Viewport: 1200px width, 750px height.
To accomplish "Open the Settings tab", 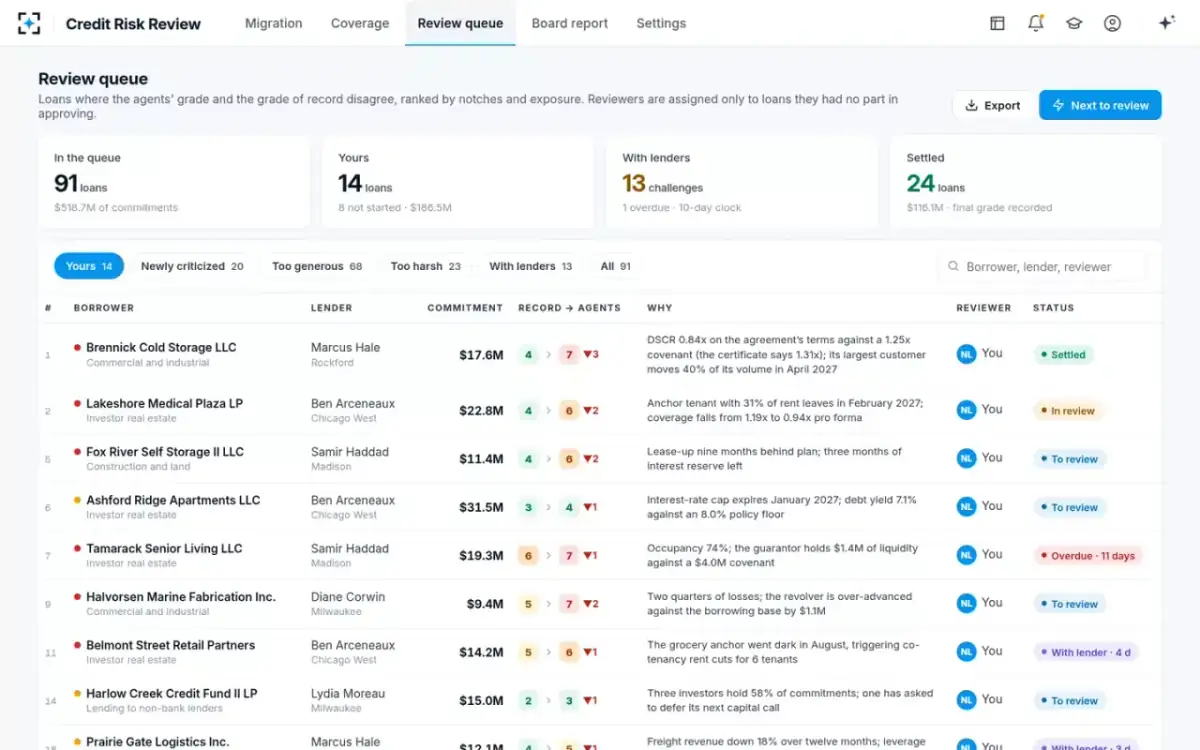I will (661, 23).
